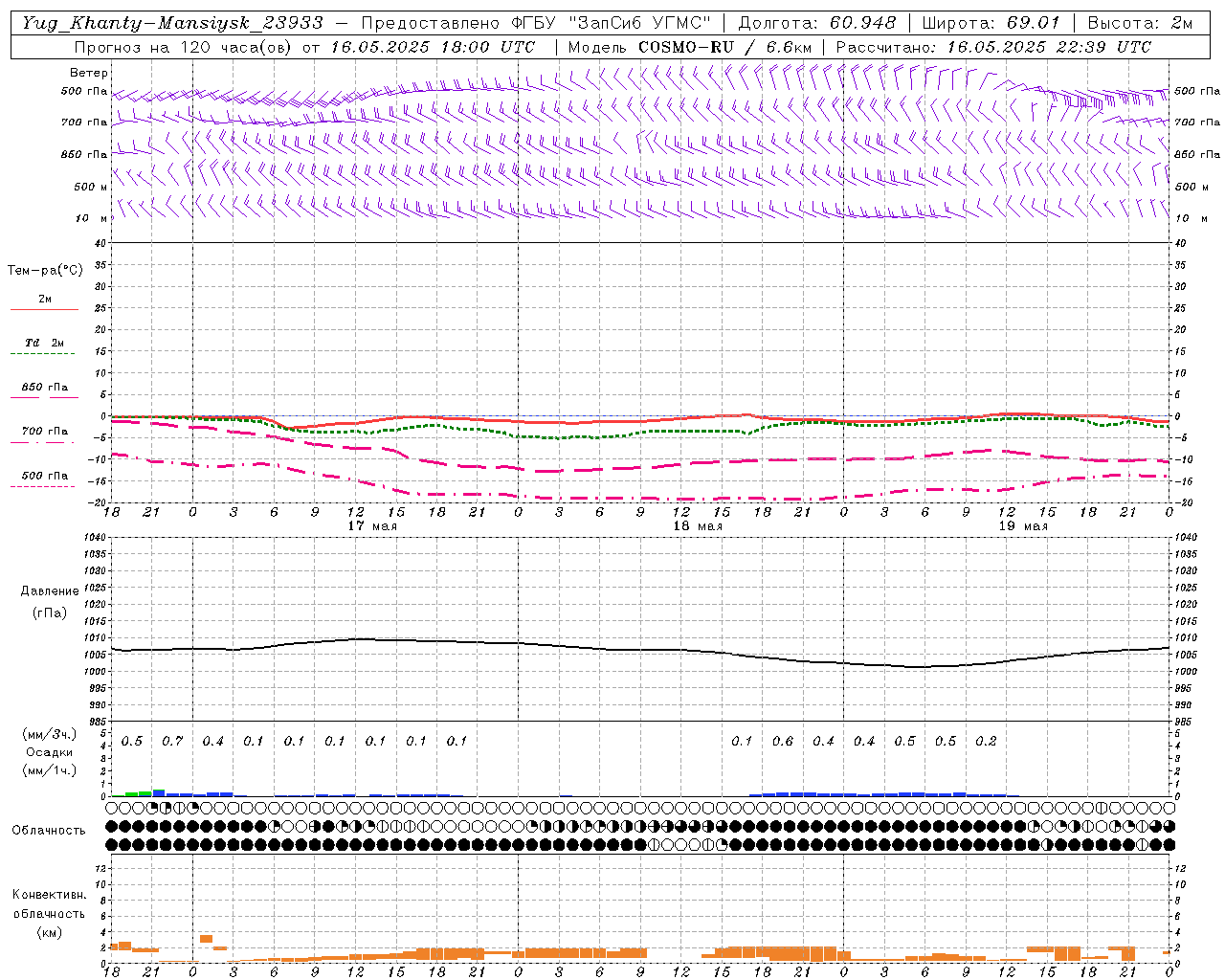Click the (км) unit label
This screenshot has width=1225, height=980.
49,932
